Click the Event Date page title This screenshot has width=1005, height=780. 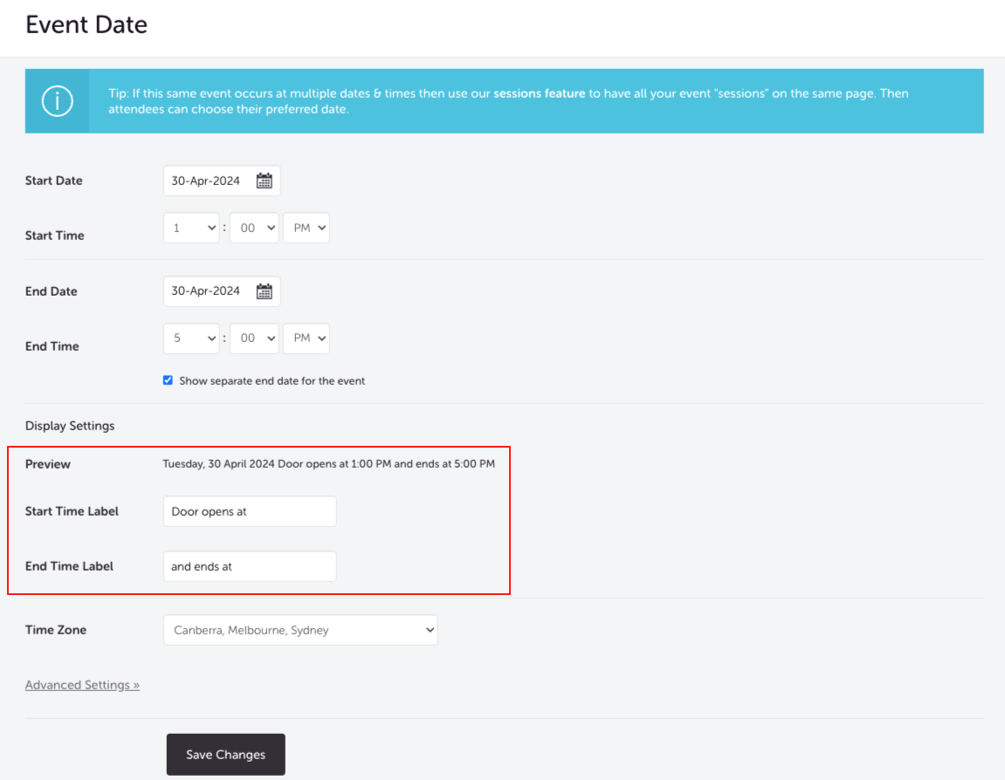(87, 24)
